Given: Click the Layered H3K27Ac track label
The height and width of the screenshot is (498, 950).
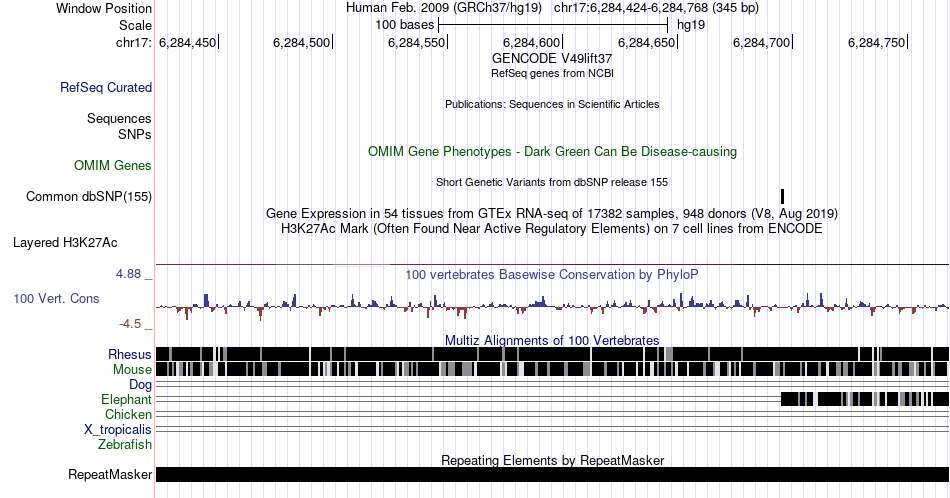Looking at the screenshot, I should tap(65, 242).
